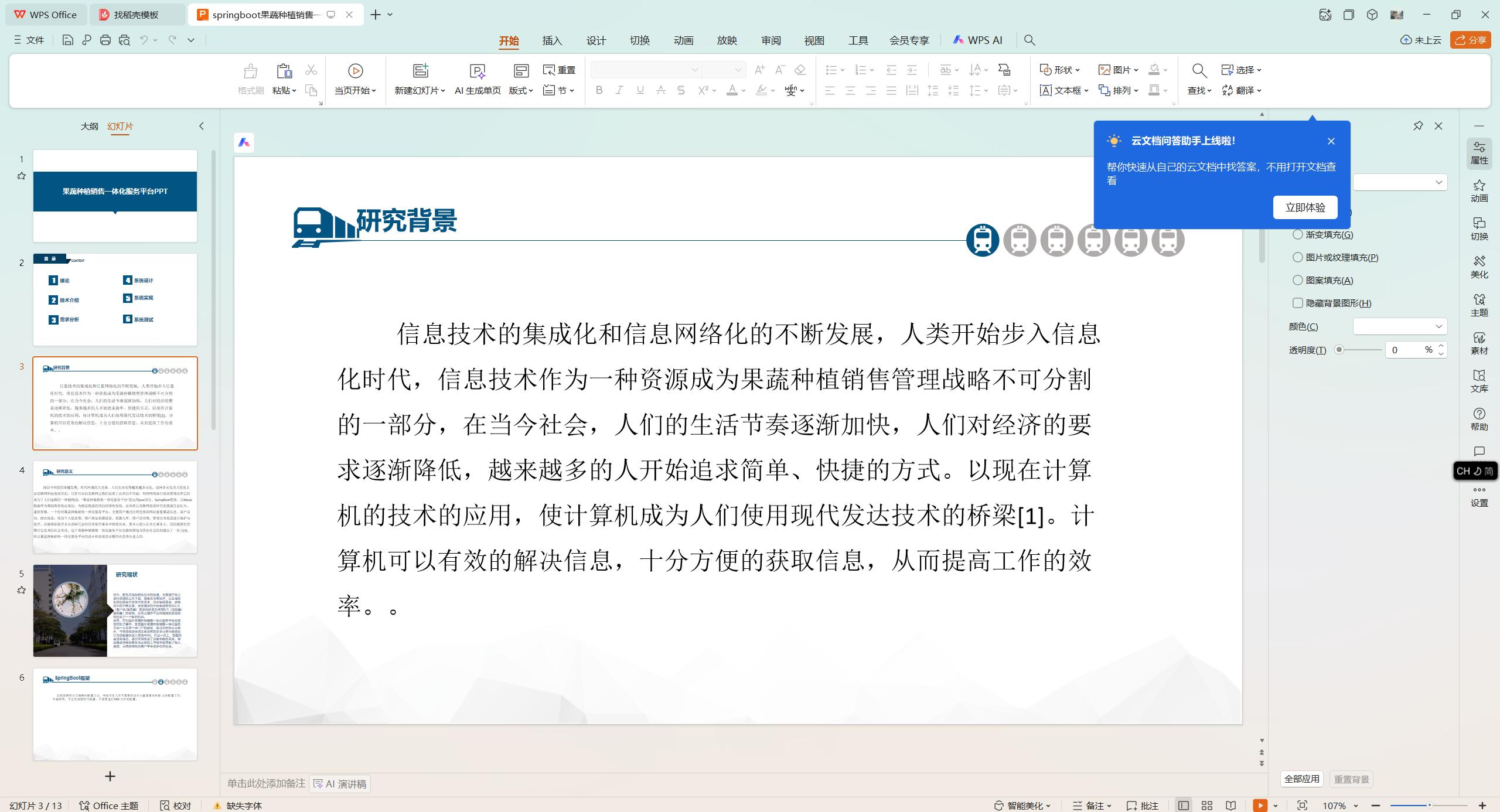This screenshot has height=812, width=1500.
Task: Click the 立即体验 button in popup
Action: (1305, 207)
